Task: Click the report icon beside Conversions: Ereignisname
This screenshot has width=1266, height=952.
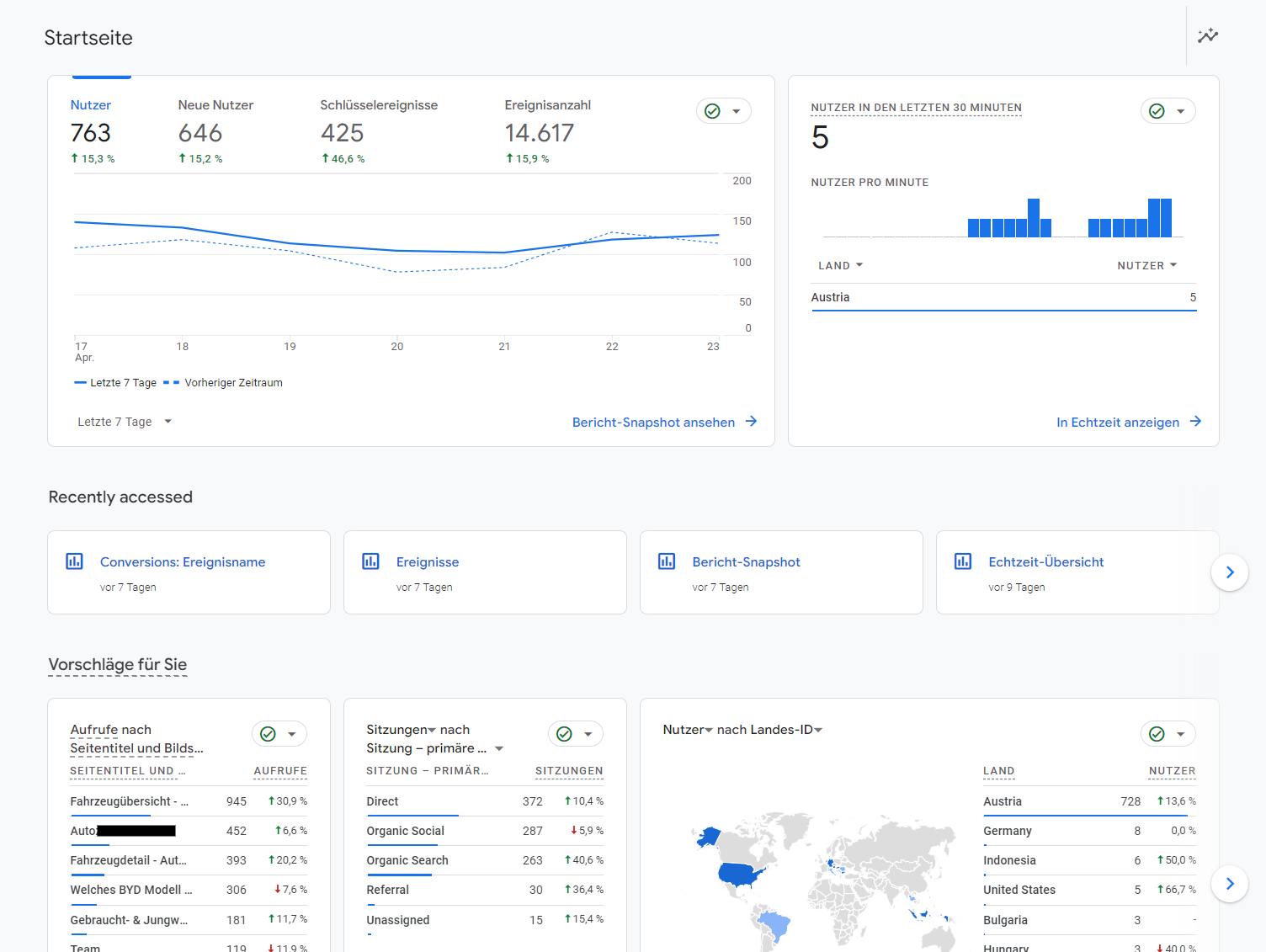Action: [74, 561]
